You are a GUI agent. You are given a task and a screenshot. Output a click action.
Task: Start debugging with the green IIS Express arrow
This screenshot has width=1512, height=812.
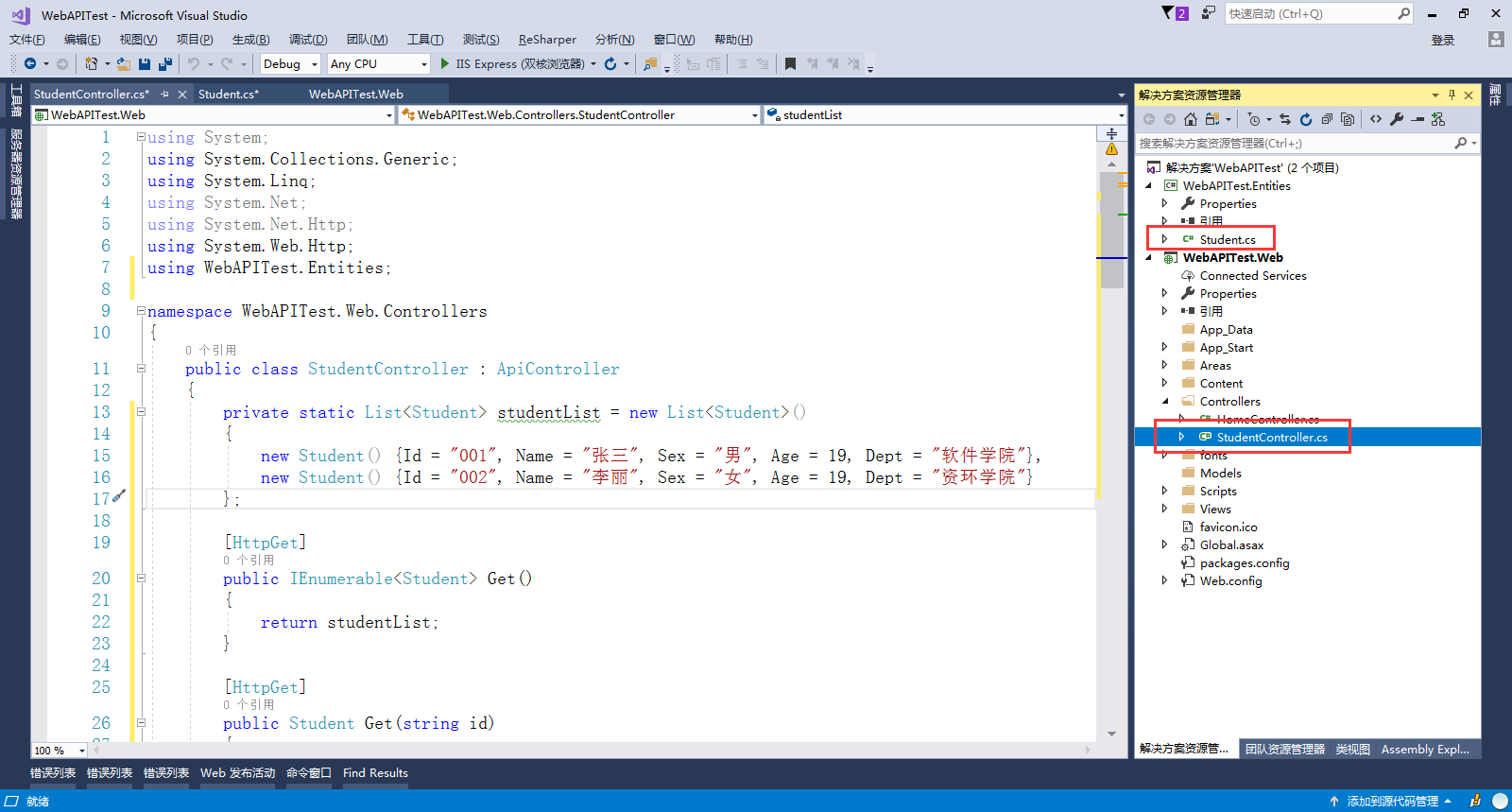click(x=445, y=64)
